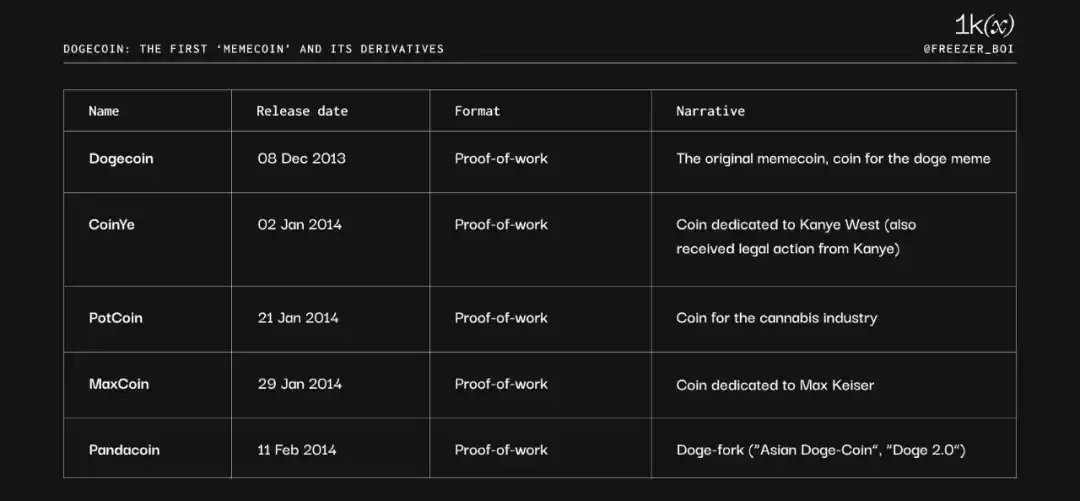The height and width of the screenshot is (501, 1080).
Task: Select the 29 Jan 2014 date cell
Action: point(300,384)
